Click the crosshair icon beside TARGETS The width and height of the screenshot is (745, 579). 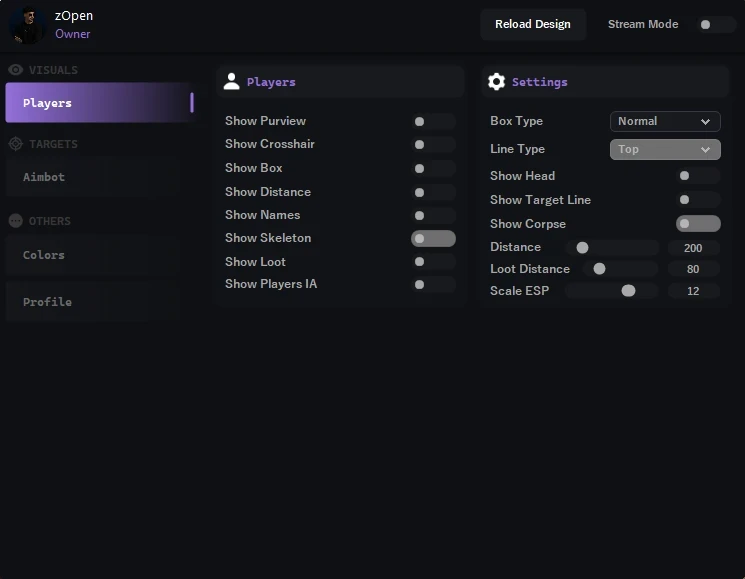(x=16, y=144)
